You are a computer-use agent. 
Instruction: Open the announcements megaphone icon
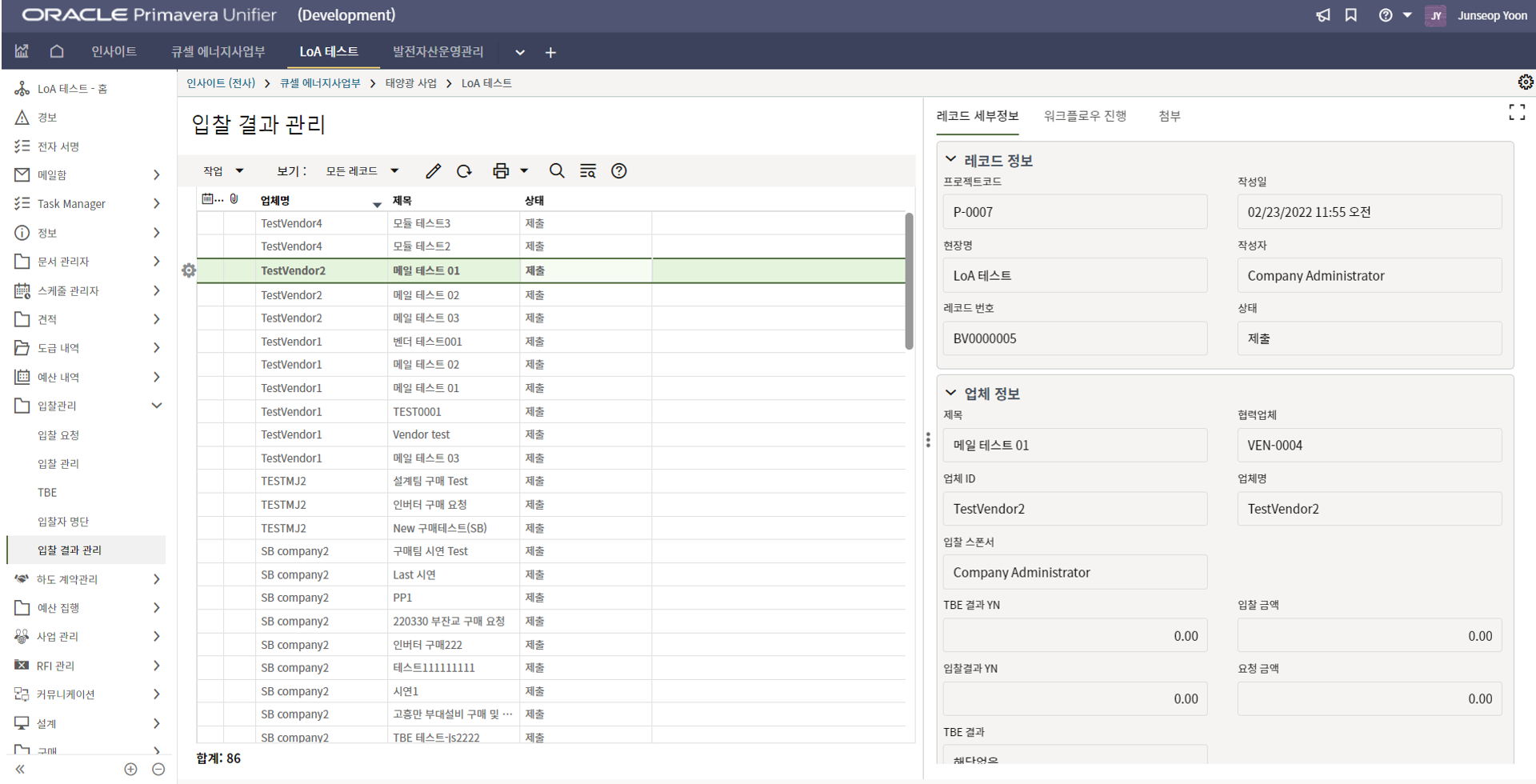(x=1323, y=15)
